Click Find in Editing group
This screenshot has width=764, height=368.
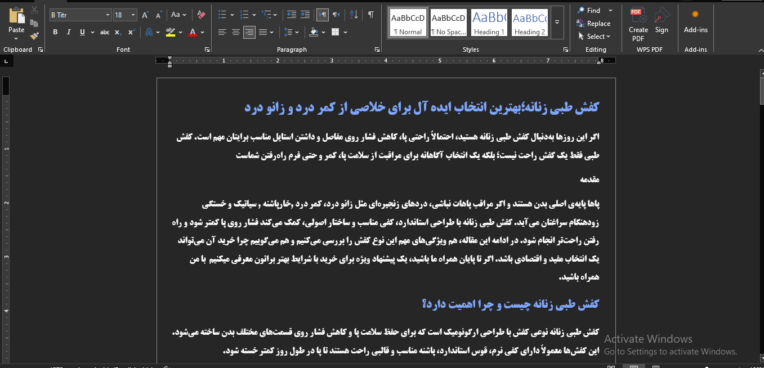[589, 10]
